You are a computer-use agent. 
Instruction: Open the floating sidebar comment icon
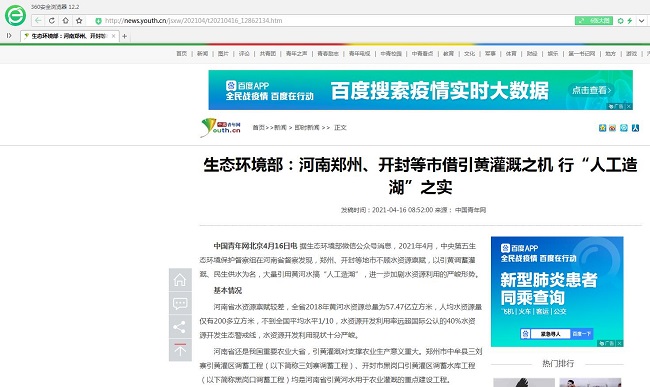180,303
